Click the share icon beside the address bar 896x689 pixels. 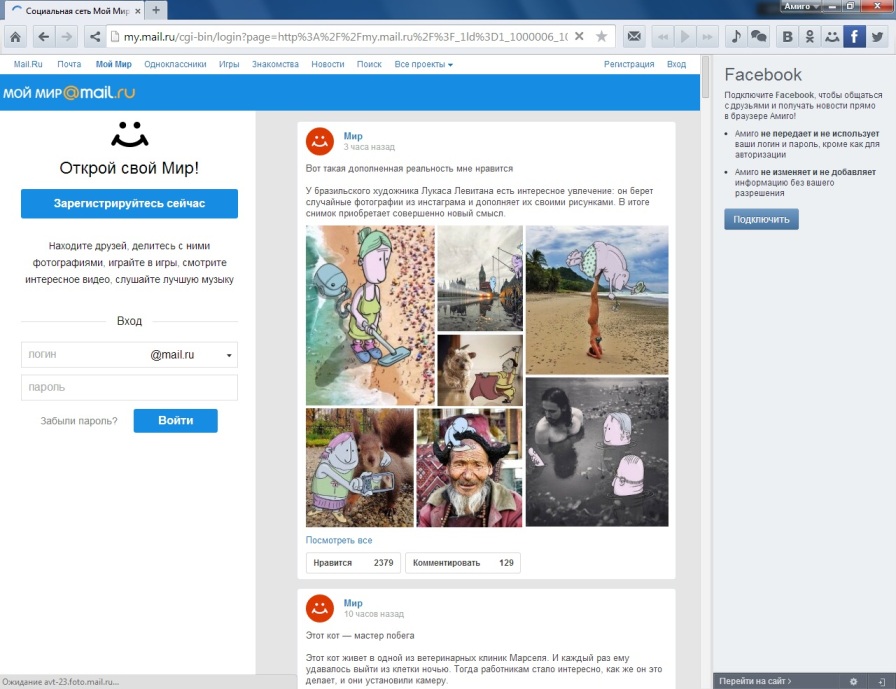[95, 37]
